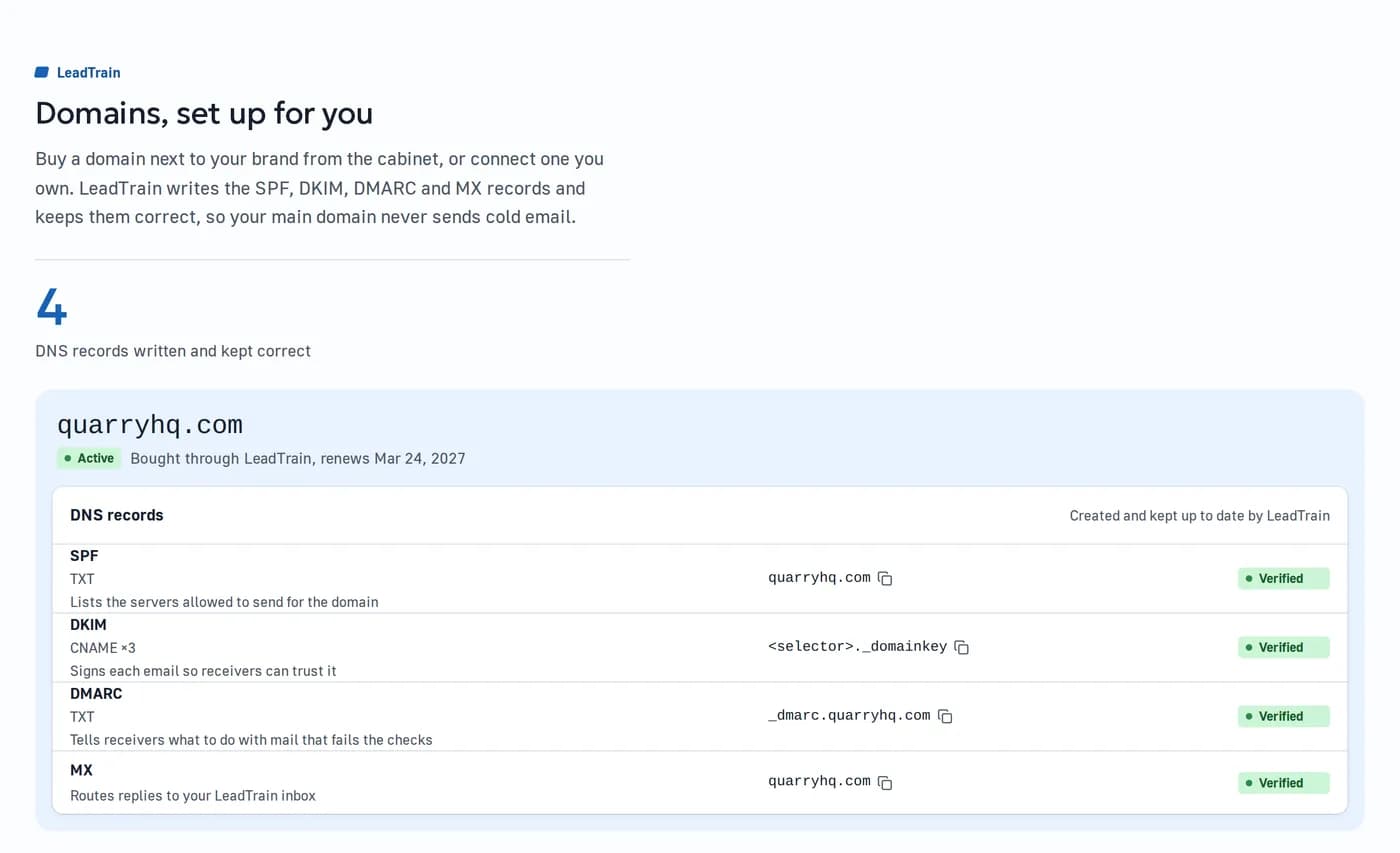Copy the _dmarc.quarryhq.com record host

pos(945,716)
